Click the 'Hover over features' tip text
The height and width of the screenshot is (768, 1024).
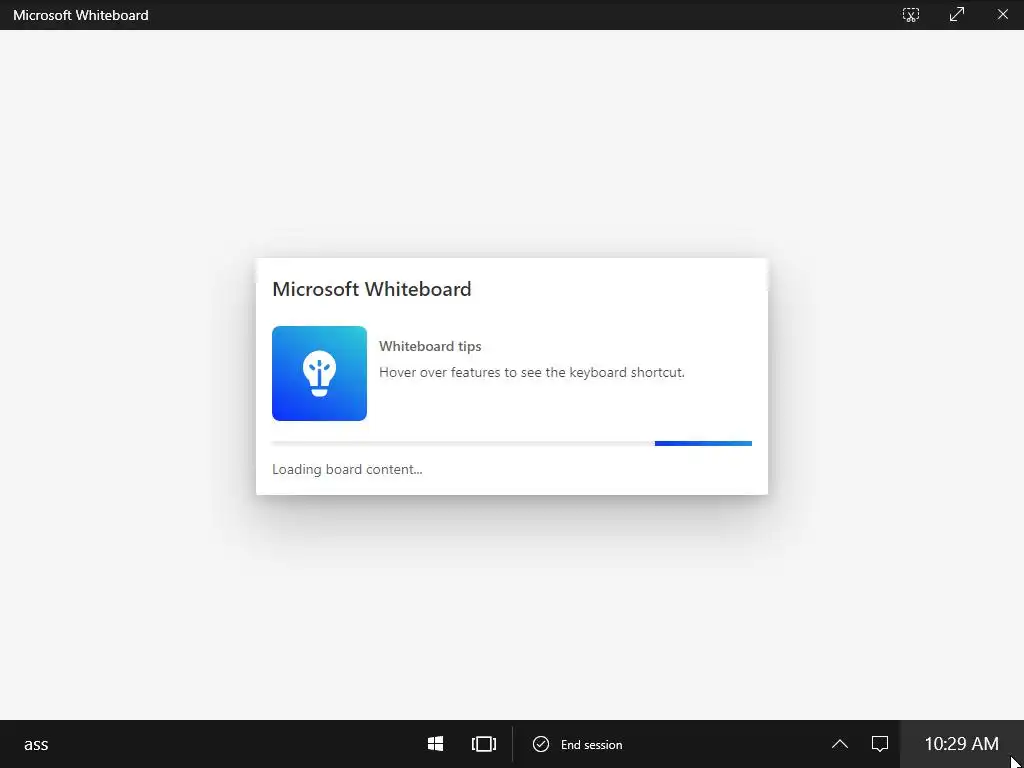(x=532, y=372)
